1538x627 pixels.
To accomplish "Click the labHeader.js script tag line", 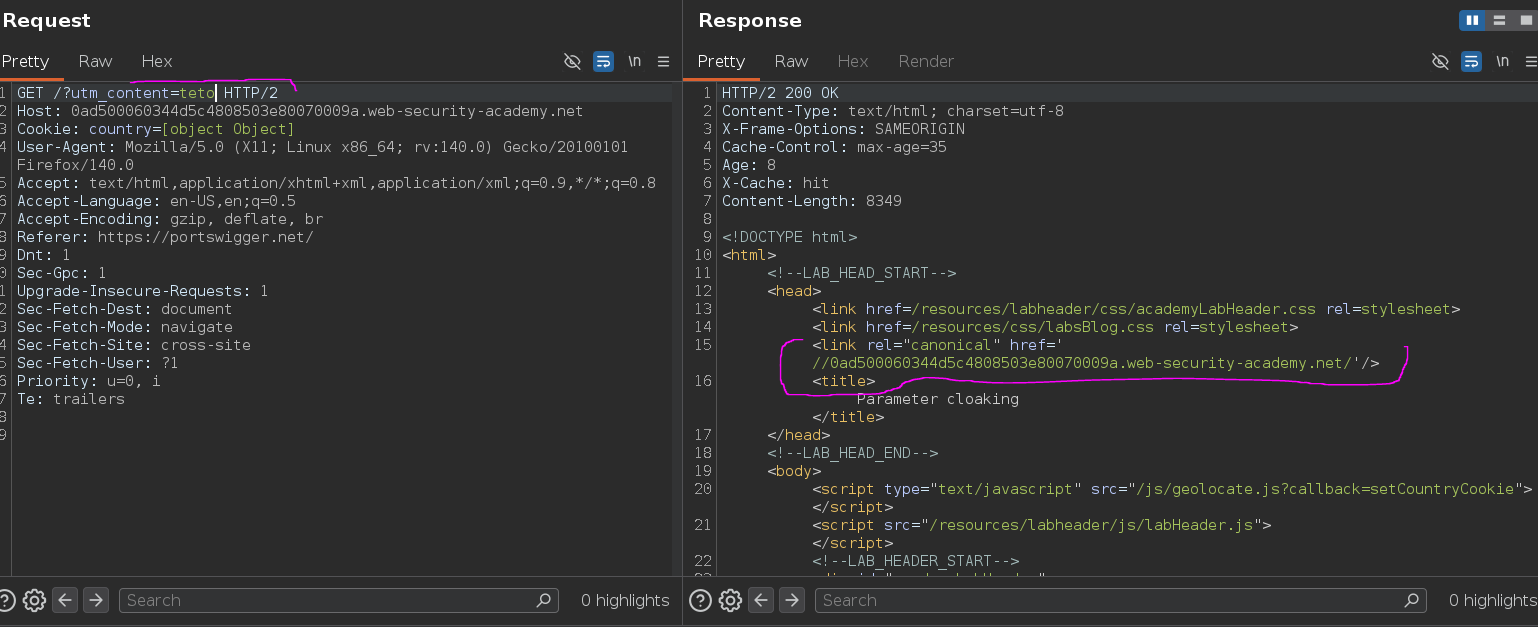I will coord(1042,525).
